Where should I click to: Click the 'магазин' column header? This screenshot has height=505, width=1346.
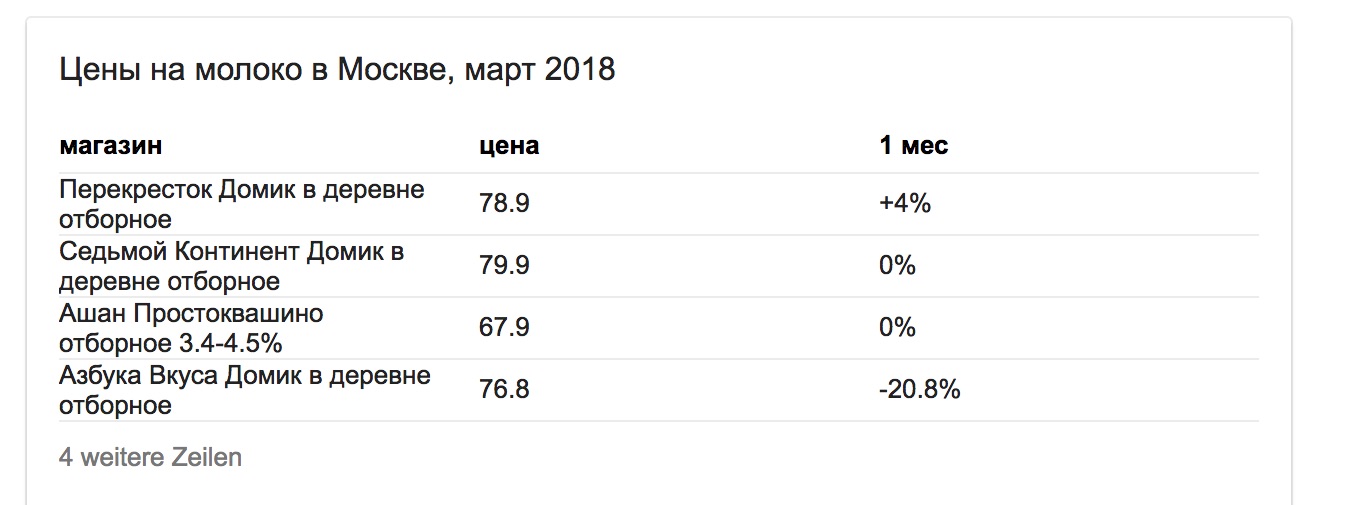click(x=111, y=146)
